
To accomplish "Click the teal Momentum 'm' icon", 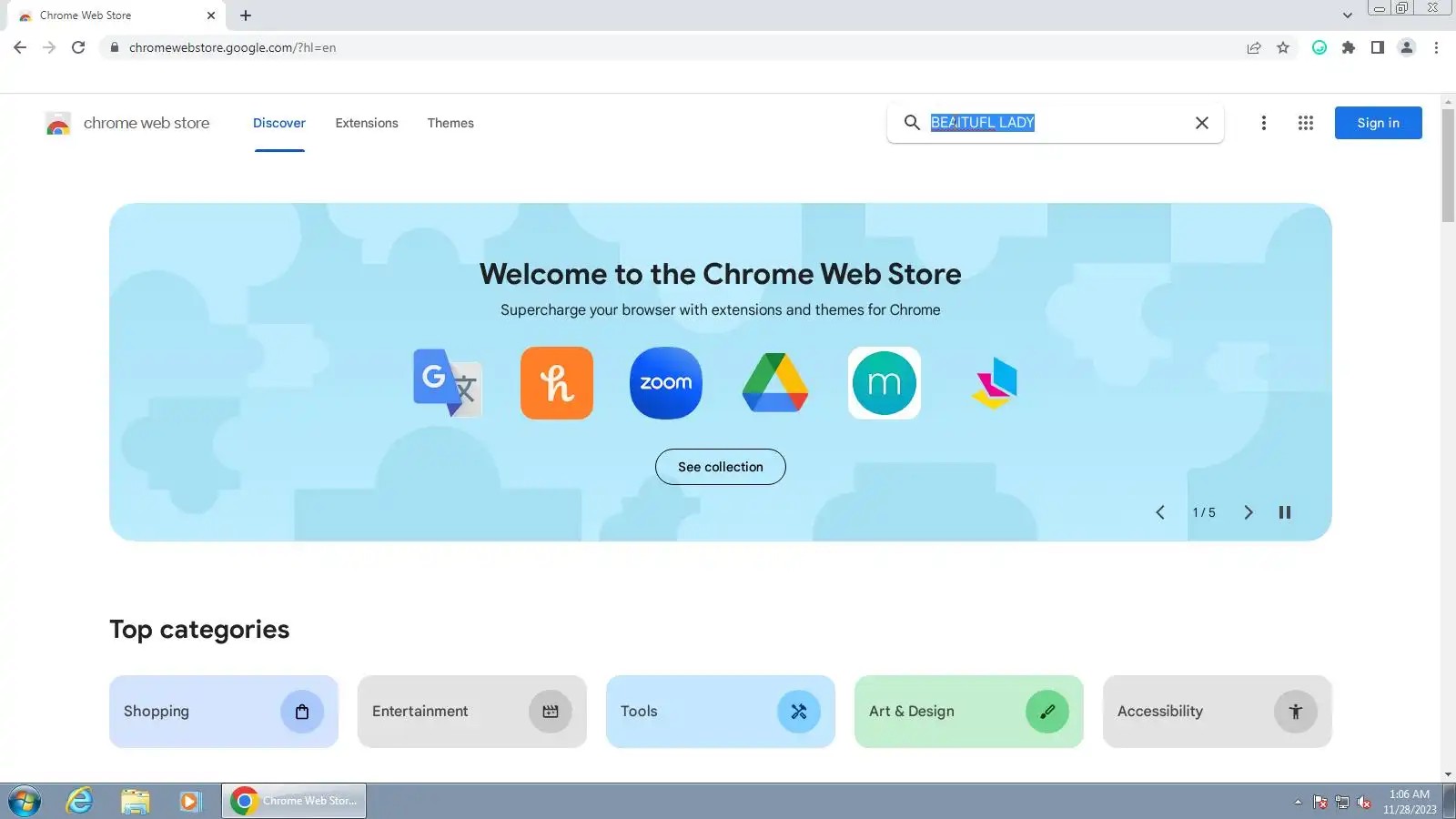I will tap(885, 383).
